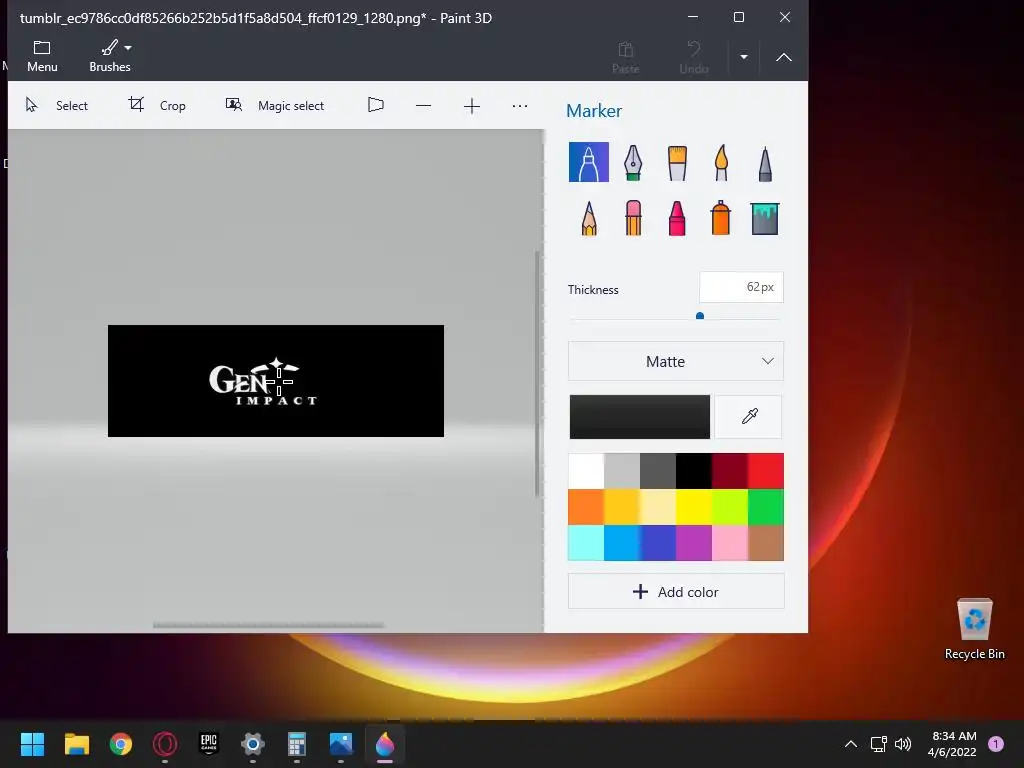Open the three-dot more options menu
This screenshot has width=1024, height=768.
point(520,105)
